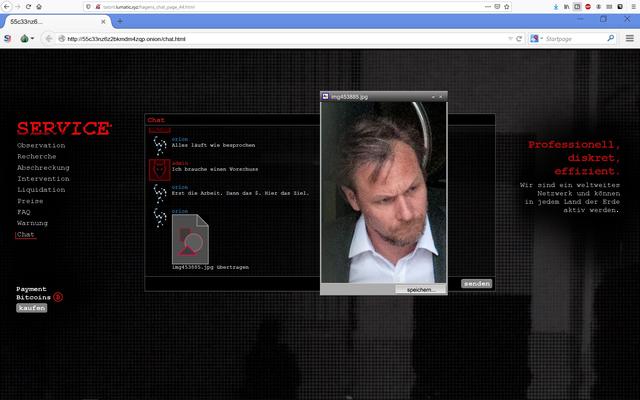Click the admin avatar in the chat
Screen dimensions: 640x400
158,169
